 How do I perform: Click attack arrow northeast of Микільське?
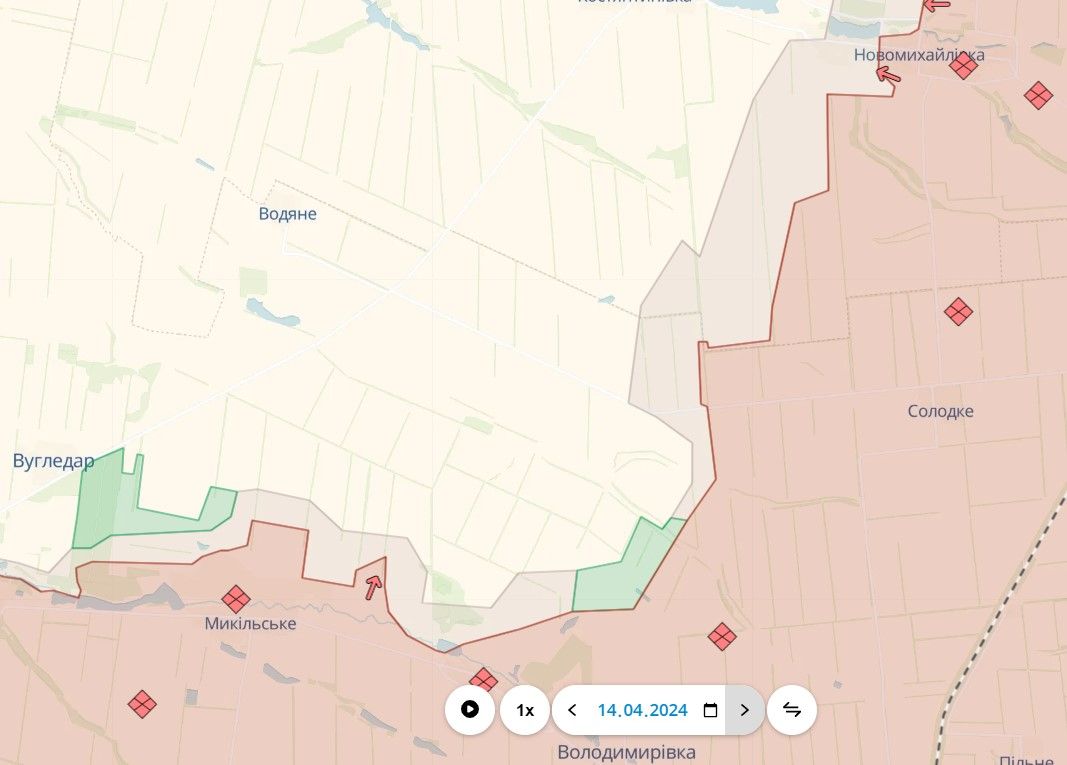372,586
